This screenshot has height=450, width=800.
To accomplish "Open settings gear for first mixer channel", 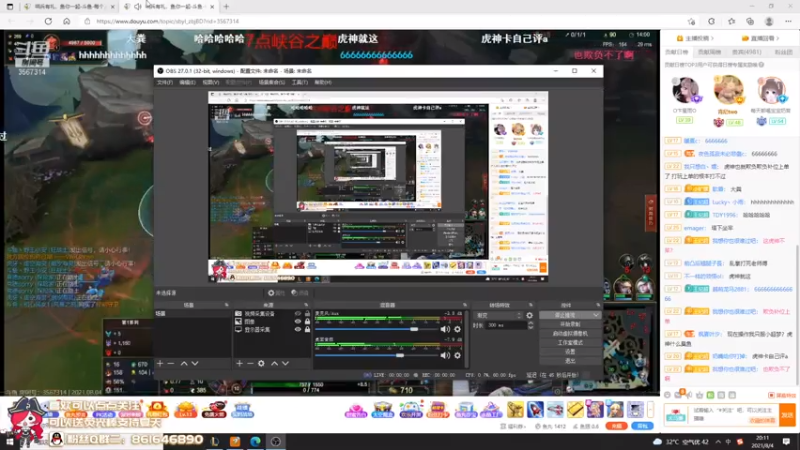I will pos(458,330).
